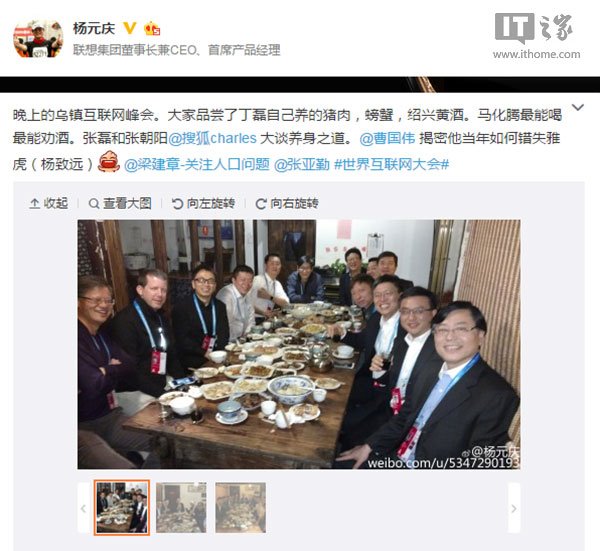600x551 pixels.
Task: Open the @曹国伟 mention link
Action: [387, 138]
